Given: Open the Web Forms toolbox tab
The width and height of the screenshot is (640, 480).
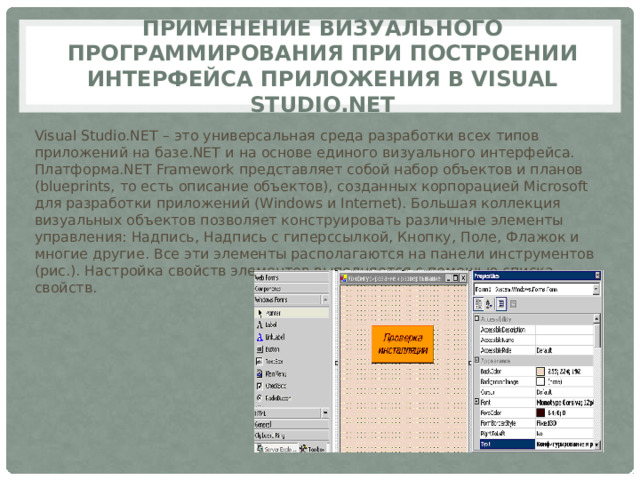Looking at the screenshot, I should 291,278.
